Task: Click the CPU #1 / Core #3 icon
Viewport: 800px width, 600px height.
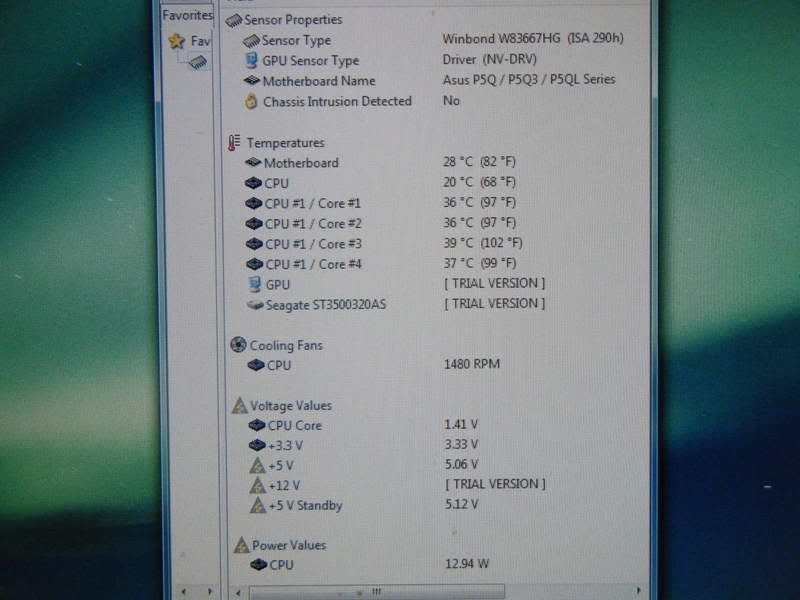Action: [x=254, y=244]
